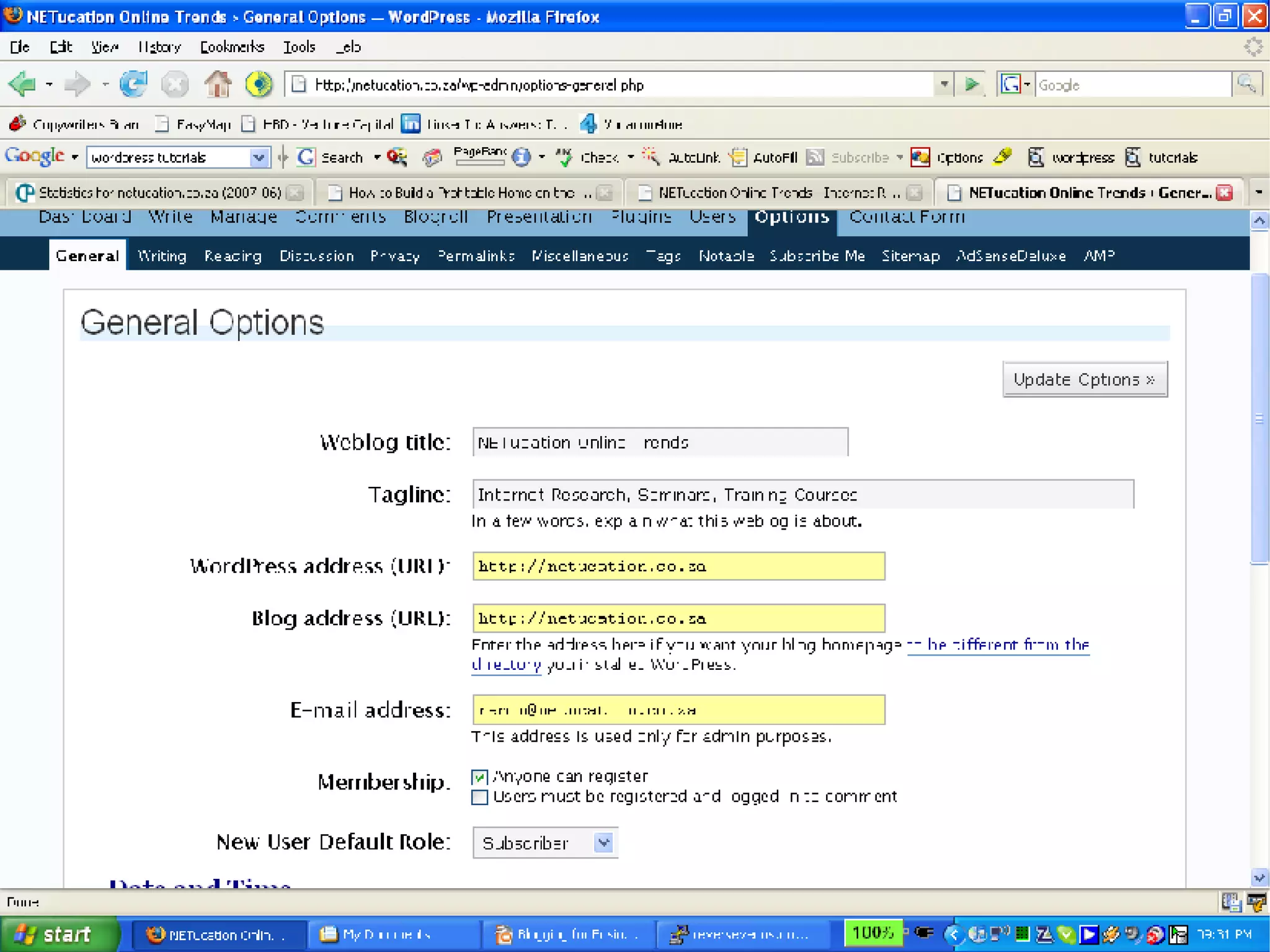Click the Firefox Back arrow button
The height and width of the screenshot is (952, 1270).
pos(22,84)
